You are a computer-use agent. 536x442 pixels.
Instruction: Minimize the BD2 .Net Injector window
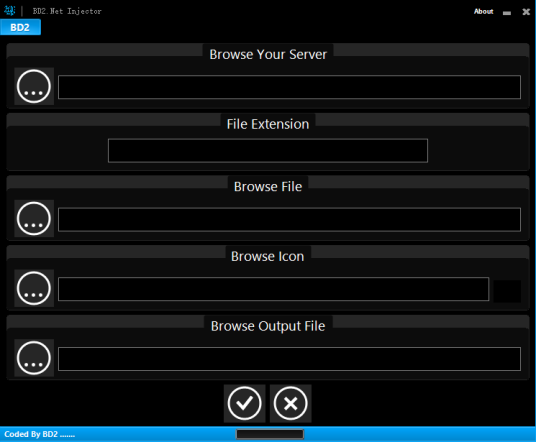[x=507, y=13]
